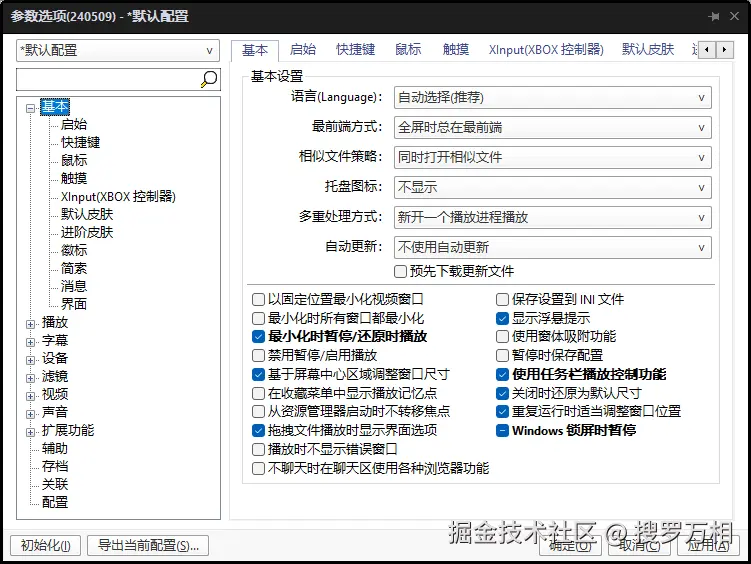
Task: Expand the 字幕 tree node
Action: click(31, 342)
